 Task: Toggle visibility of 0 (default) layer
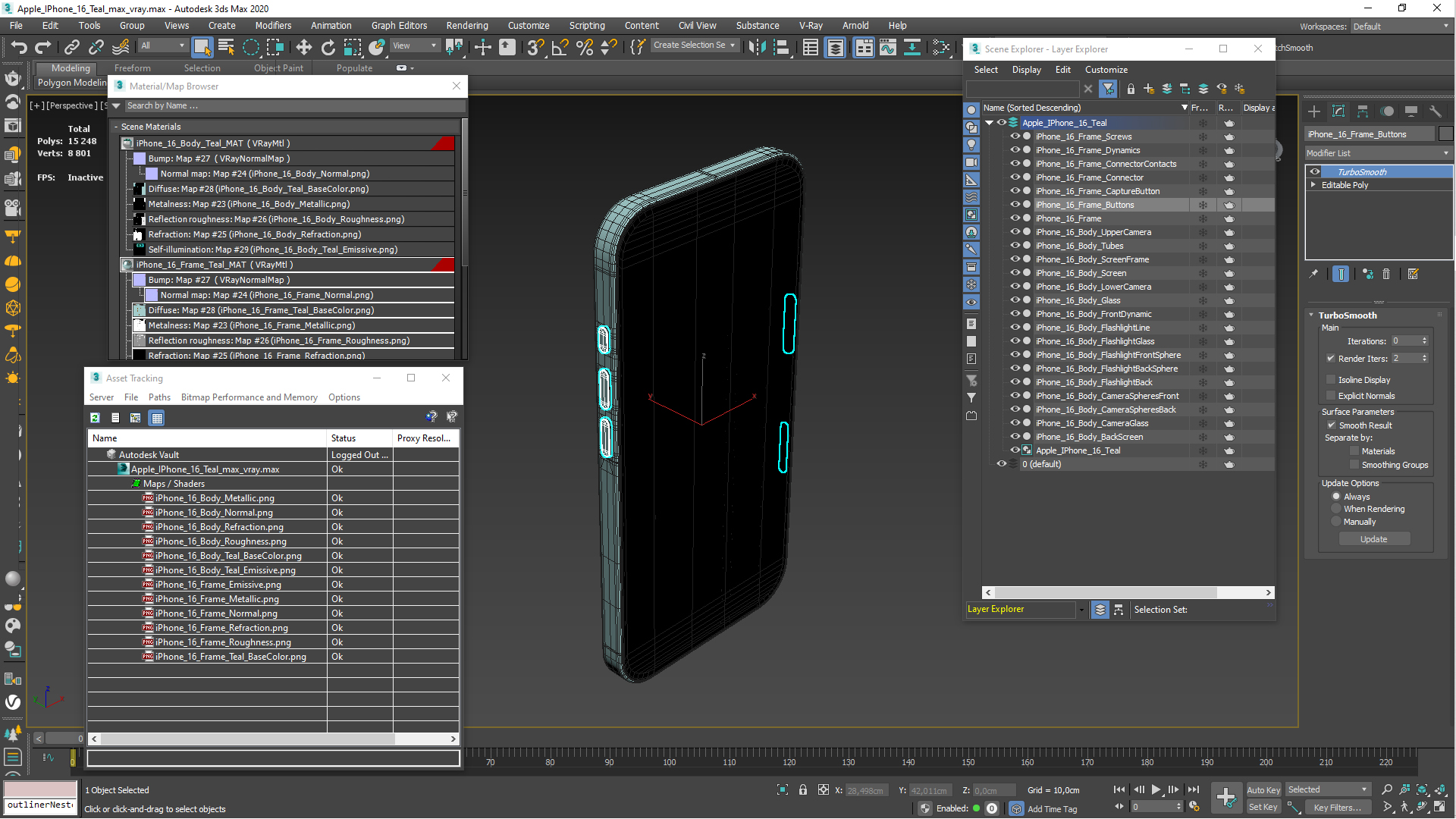pos(1001,464)
